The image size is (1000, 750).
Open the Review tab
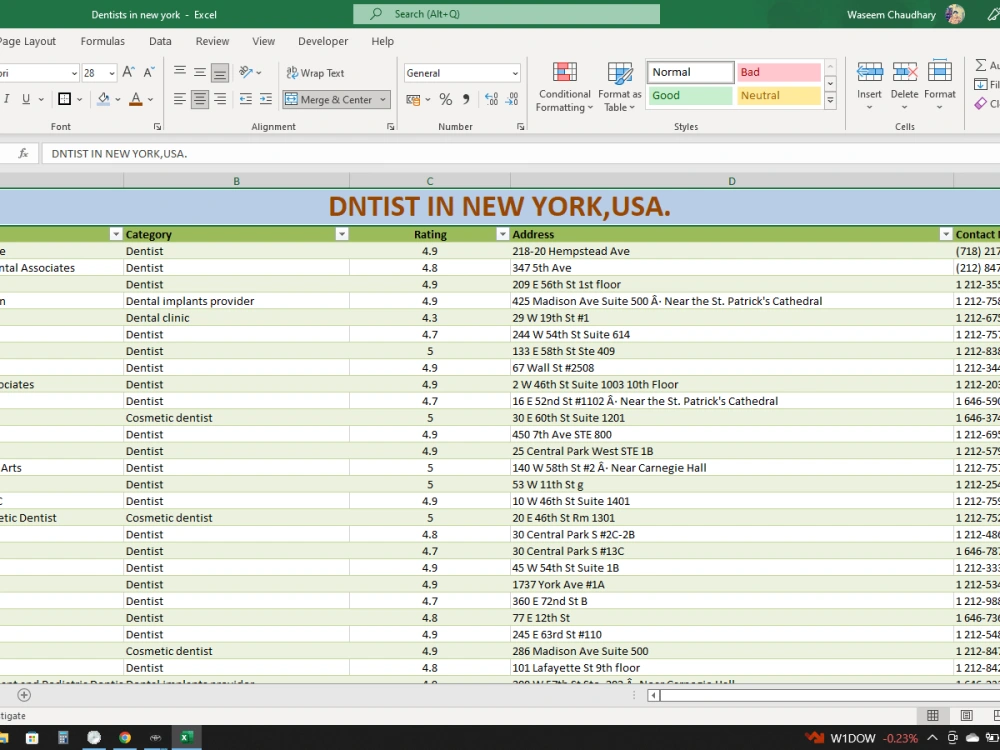coord(212,41)
